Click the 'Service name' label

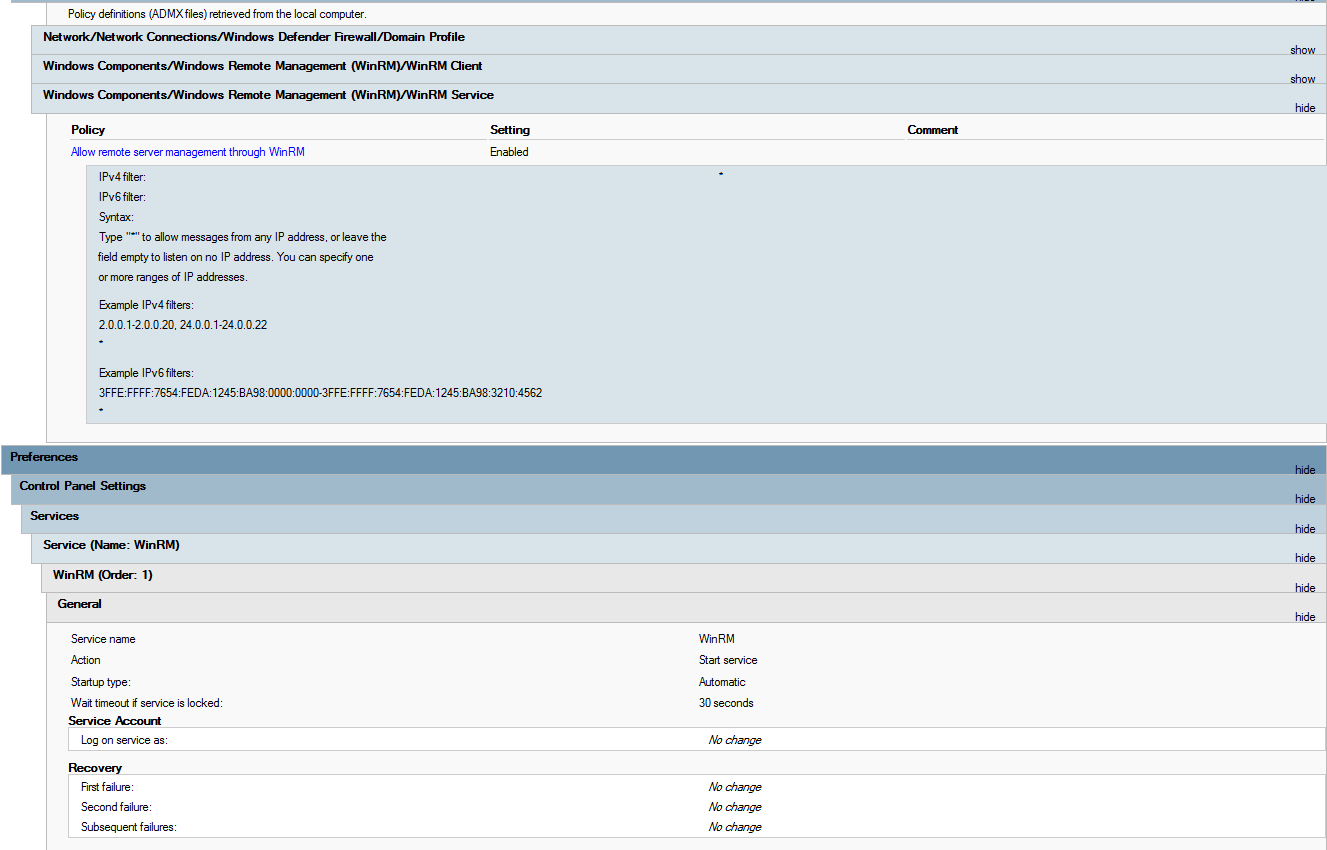(x=103, y=639)
